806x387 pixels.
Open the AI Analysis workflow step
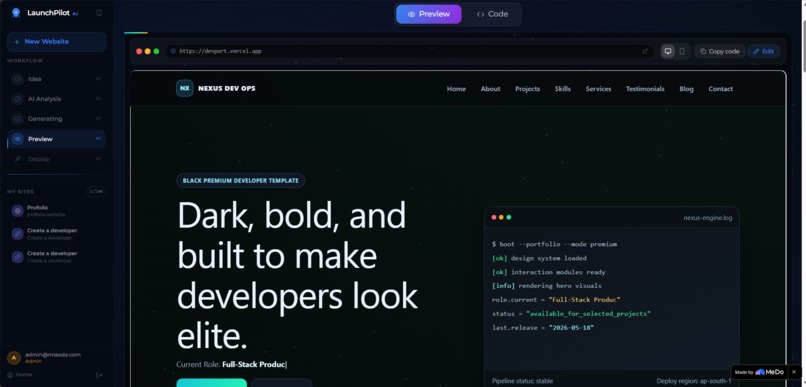point(57,99)
